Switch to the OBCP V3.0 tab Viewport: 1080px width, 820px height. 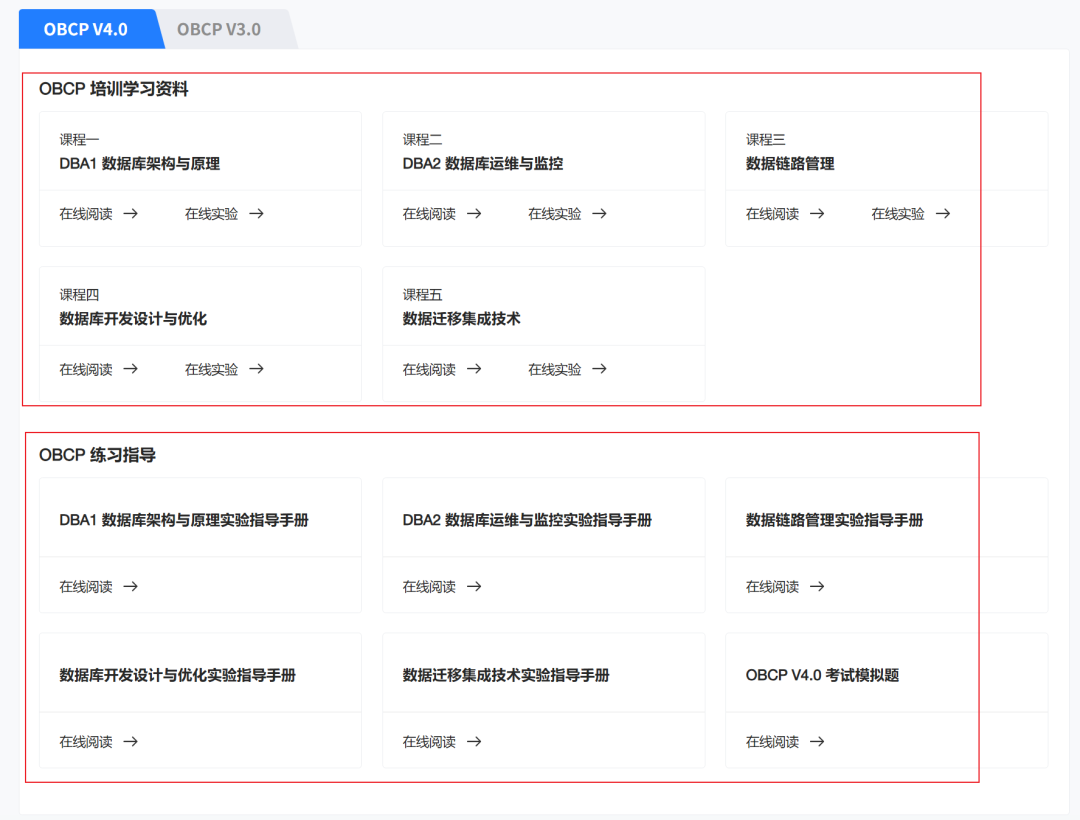coord(219,30)
